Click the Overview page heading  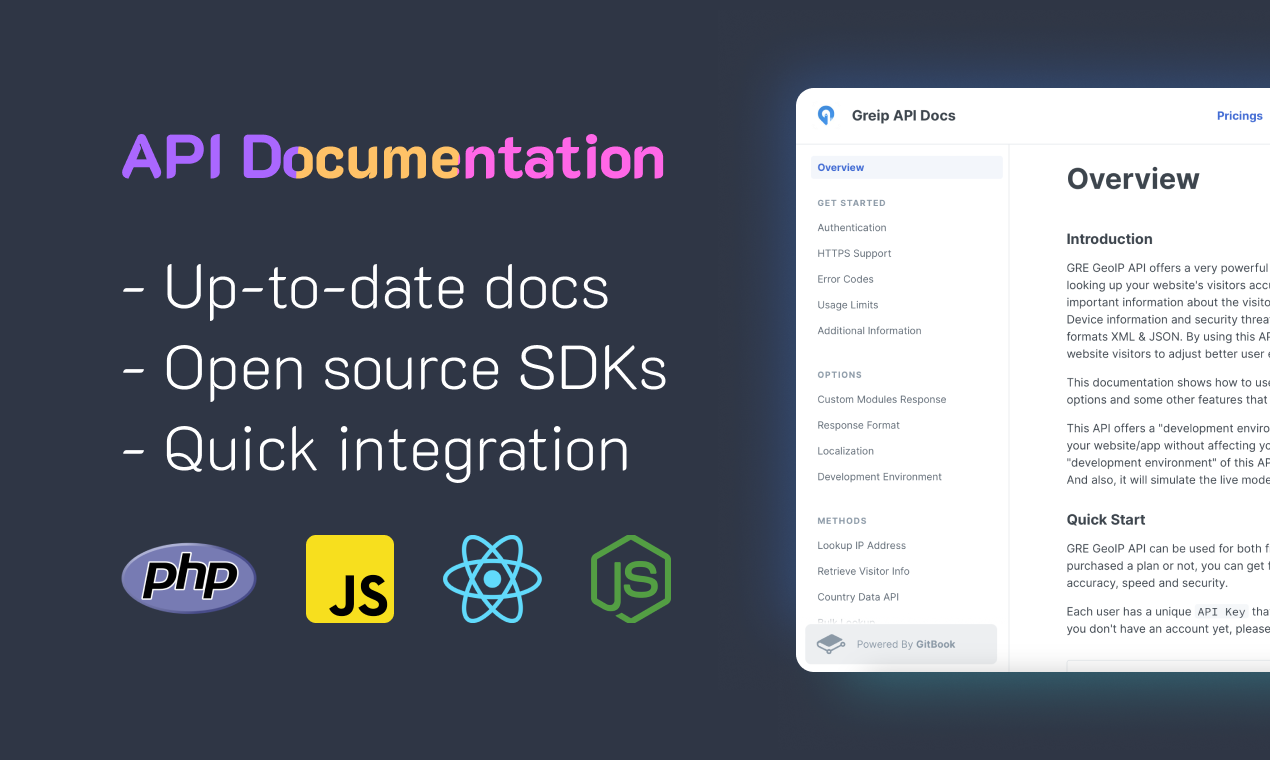coord(1133,179)
